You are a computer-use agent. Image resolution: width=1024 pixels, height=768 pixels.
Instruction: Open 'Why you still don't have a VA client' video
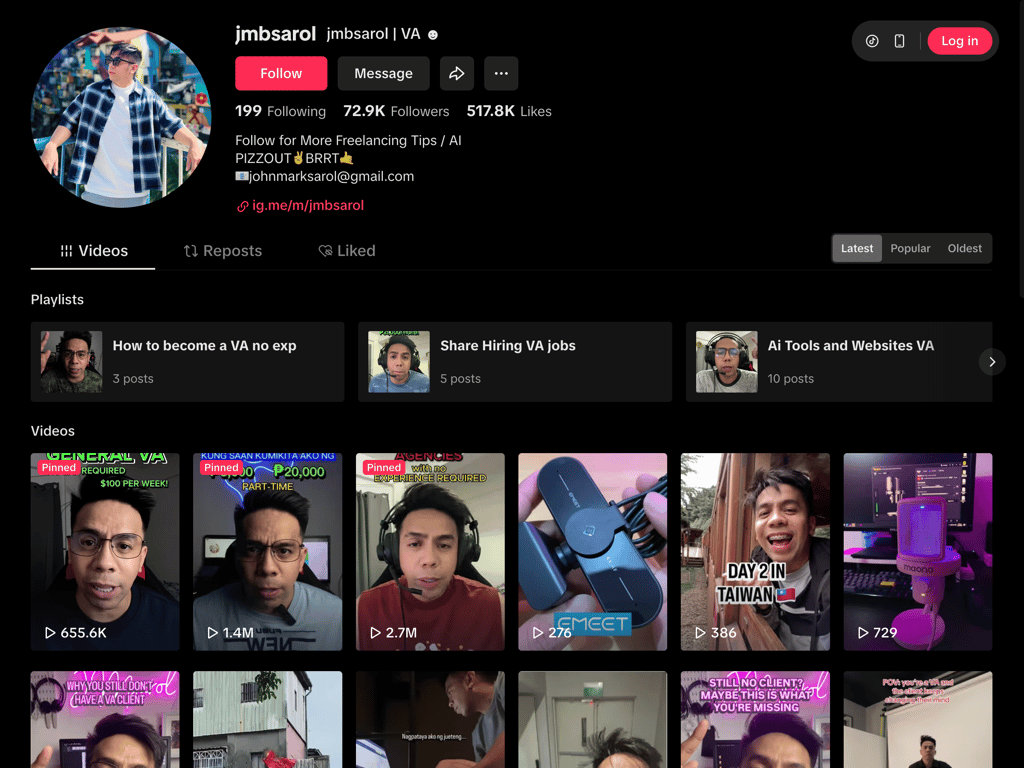click(x=105, y=720)
